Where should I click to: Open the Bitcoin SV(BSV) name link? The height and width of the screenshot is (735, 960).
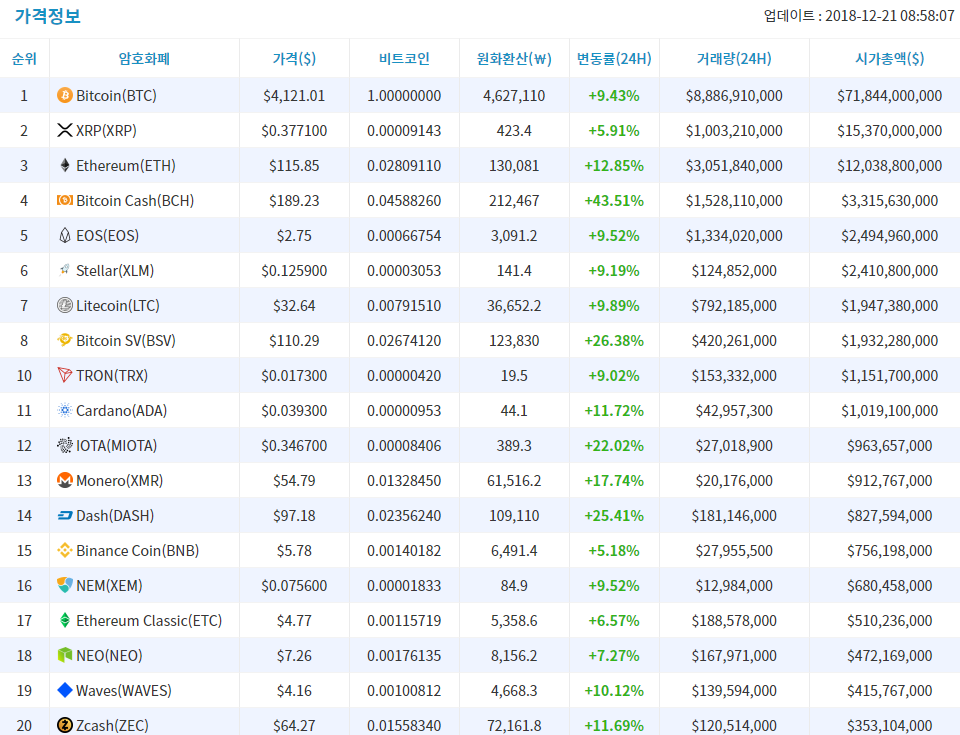[x=126, y=340]
